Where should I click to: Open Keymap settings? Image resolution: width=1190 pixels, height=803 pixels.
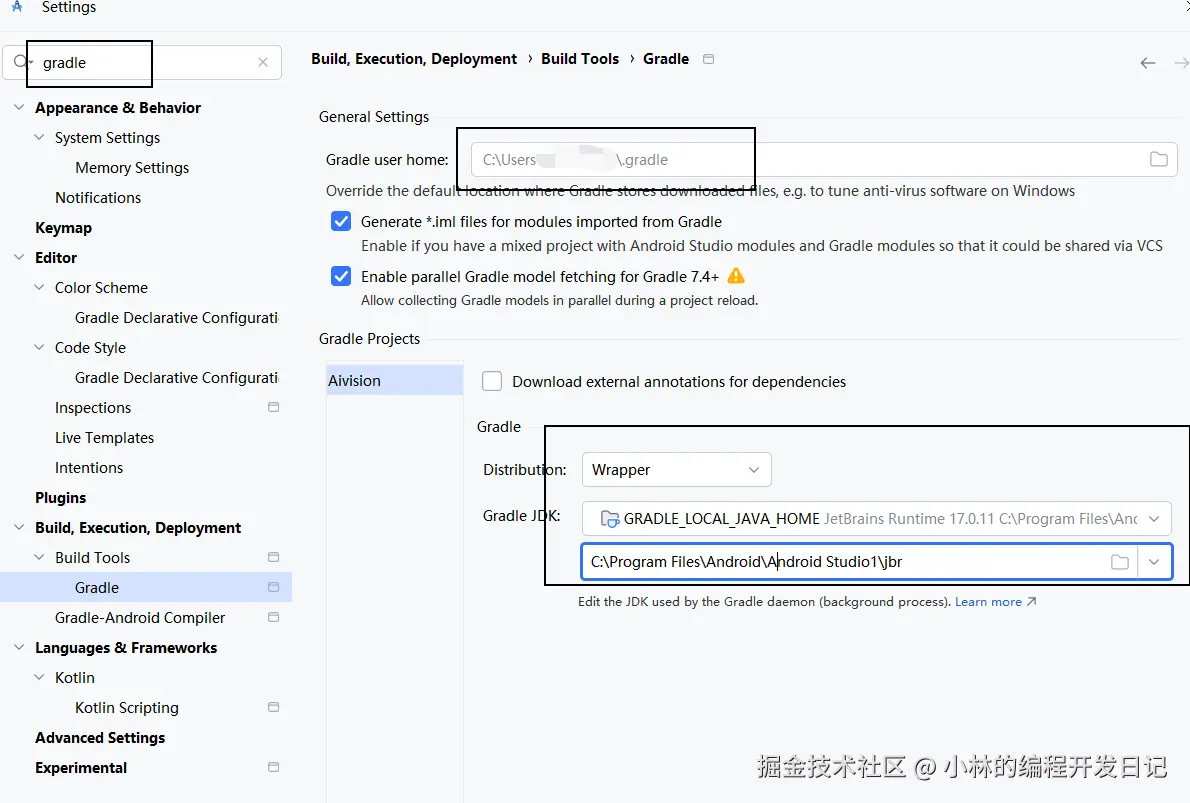(63, 228)
